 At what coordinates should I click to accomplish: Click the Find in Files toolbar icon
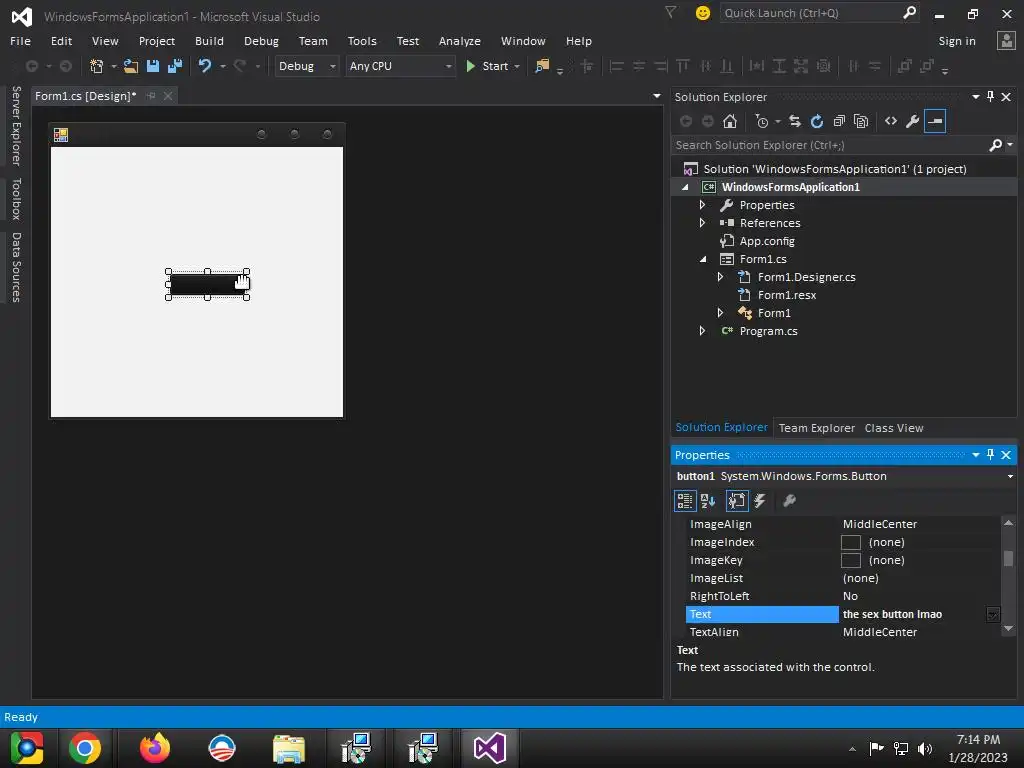542,66
